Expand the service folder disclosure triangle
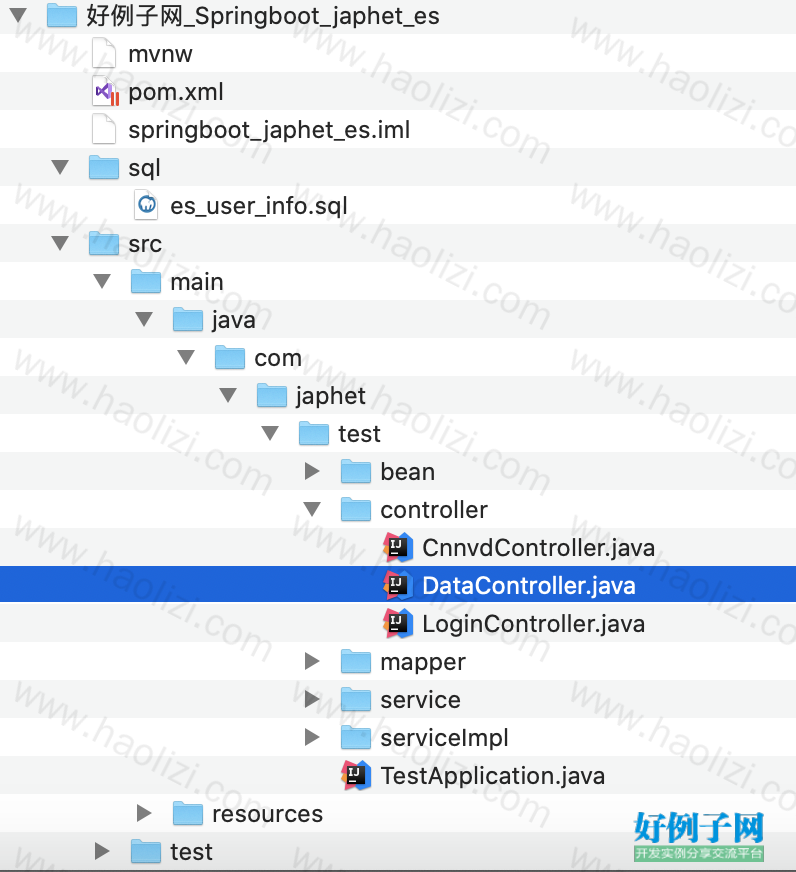The image size is (796, 872). [x=312, y=699]
